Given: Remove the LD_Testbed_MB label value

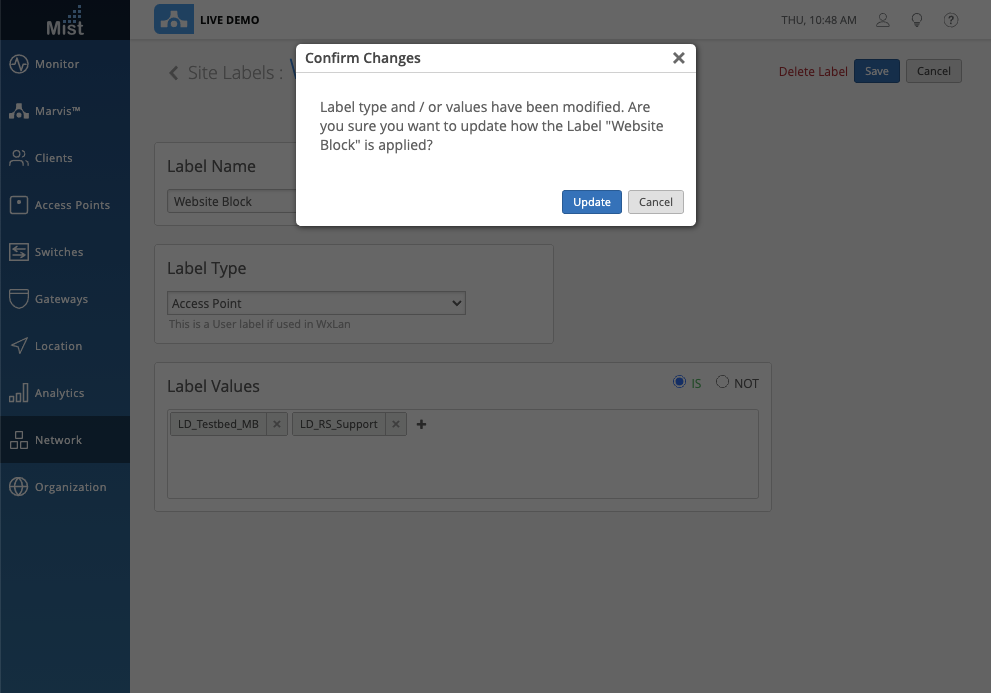Looking at the screenshot, I should (x=277, y=424).
